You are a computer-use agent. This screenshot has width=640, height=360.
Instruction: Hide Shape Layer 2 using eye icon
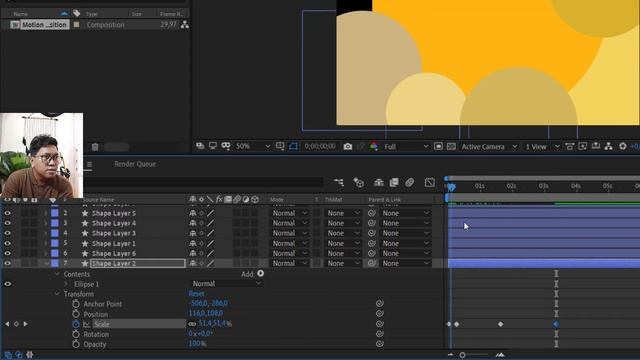point(7,264)
